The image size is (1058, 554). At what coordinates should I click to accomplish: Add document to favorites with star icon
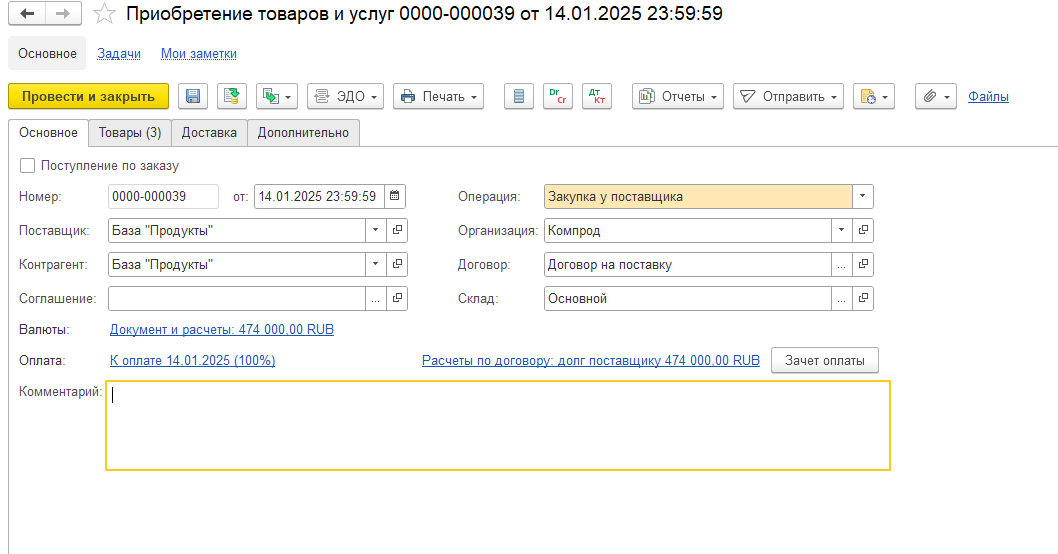[x=103, y=14]
